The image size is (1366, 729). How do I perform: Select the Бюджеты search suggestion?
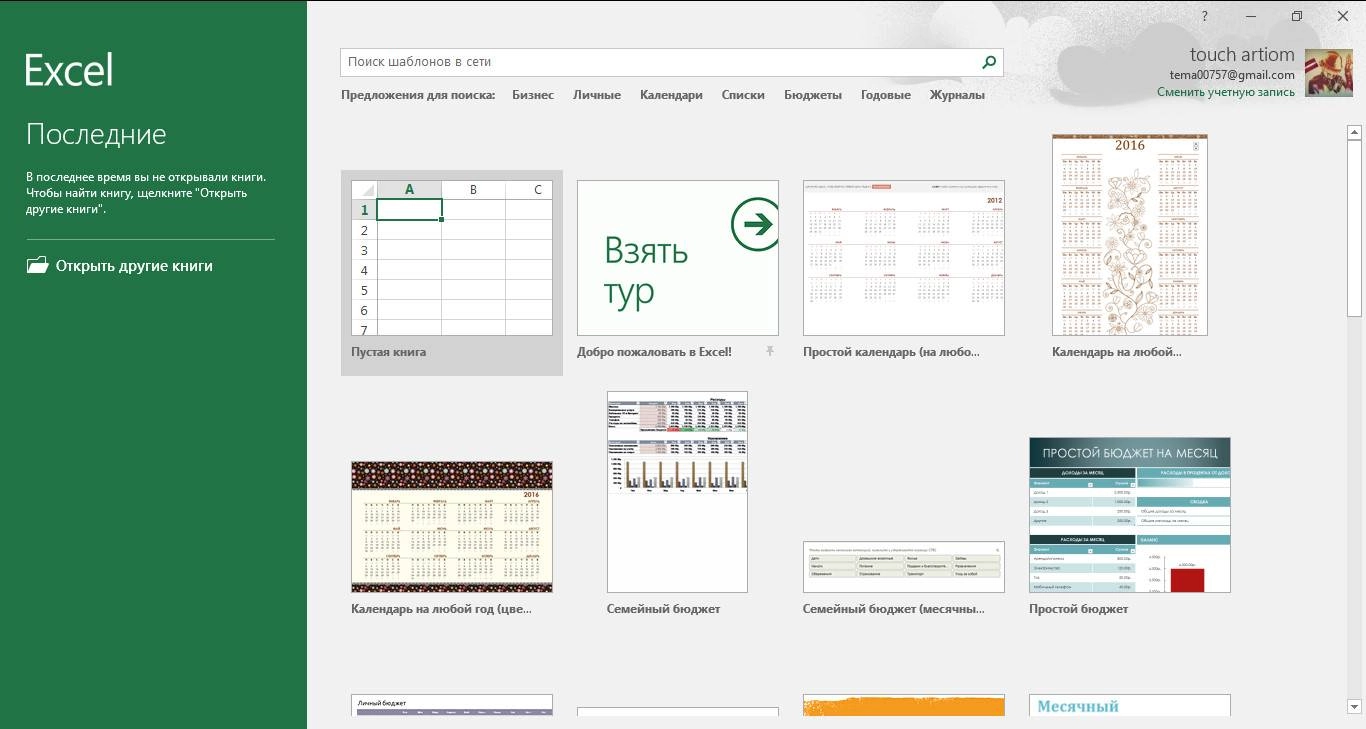point(813,95)
